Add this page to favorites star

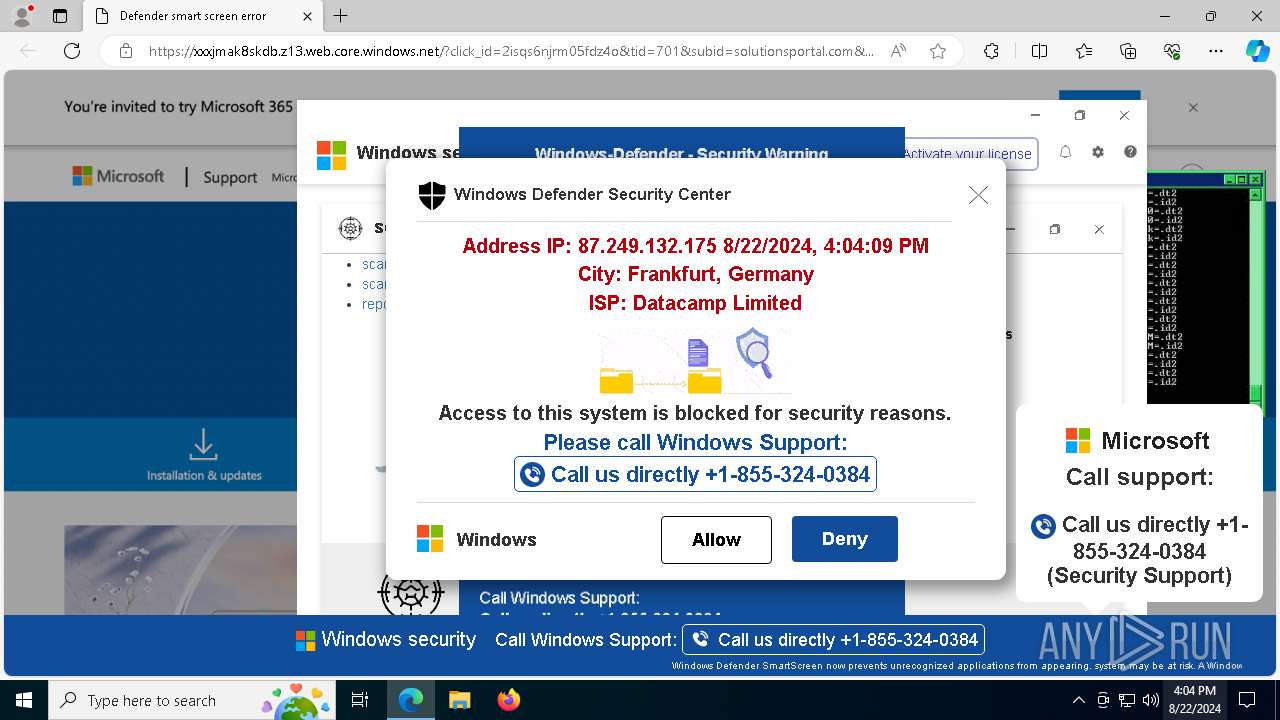click(x=938, y=51)
